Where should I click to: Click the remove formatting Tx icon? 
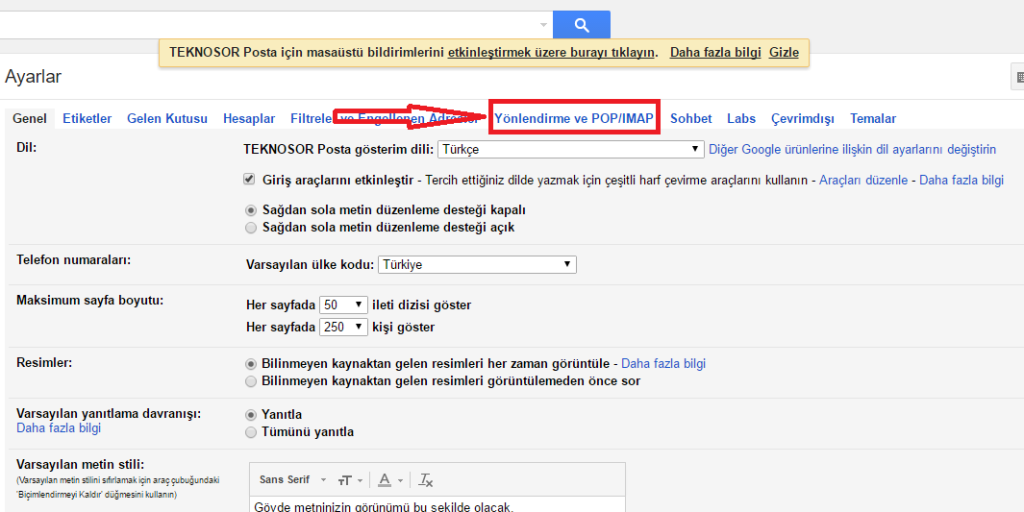(426, 480)
